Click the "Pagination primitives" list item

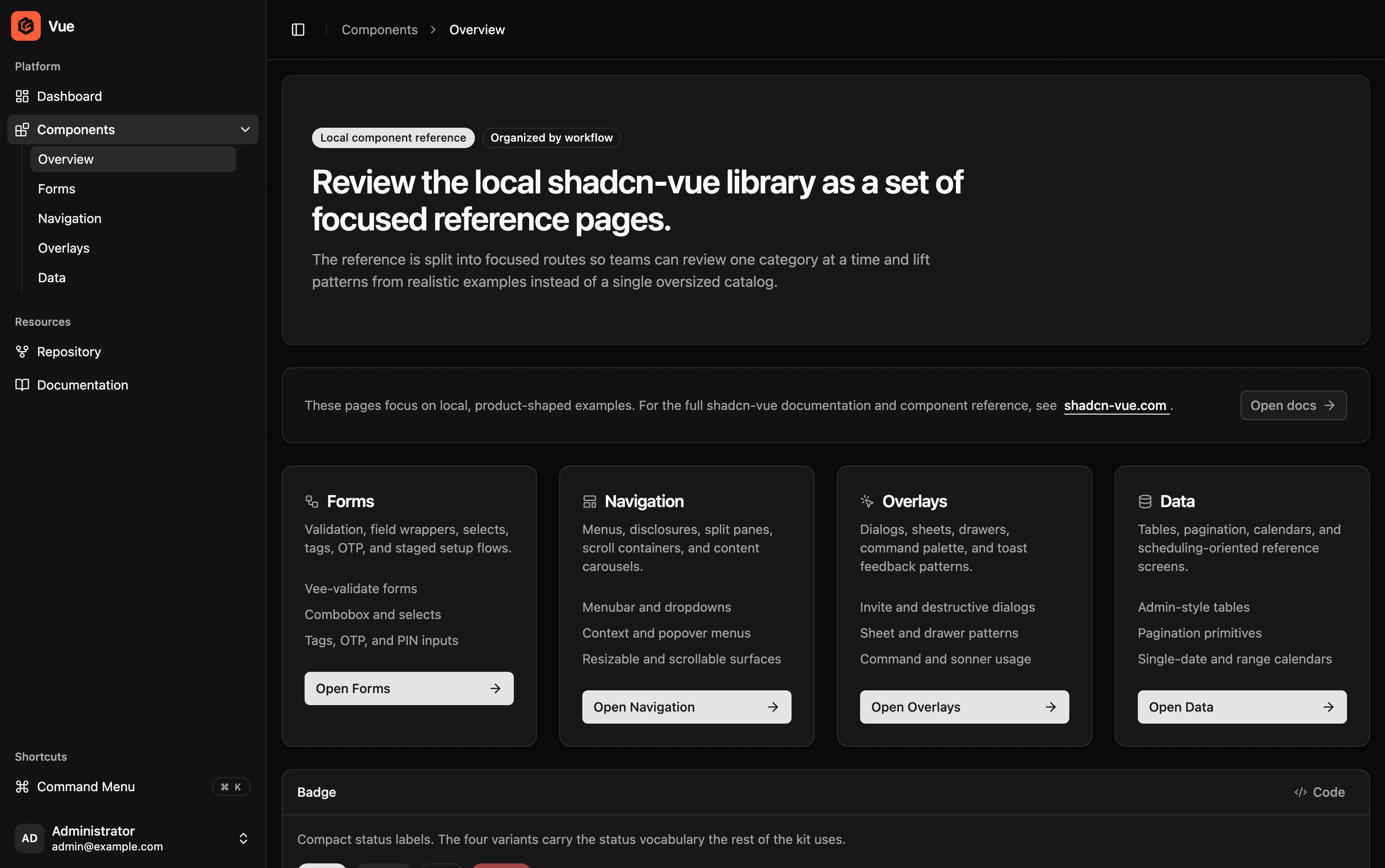[x=1199, y=633]
